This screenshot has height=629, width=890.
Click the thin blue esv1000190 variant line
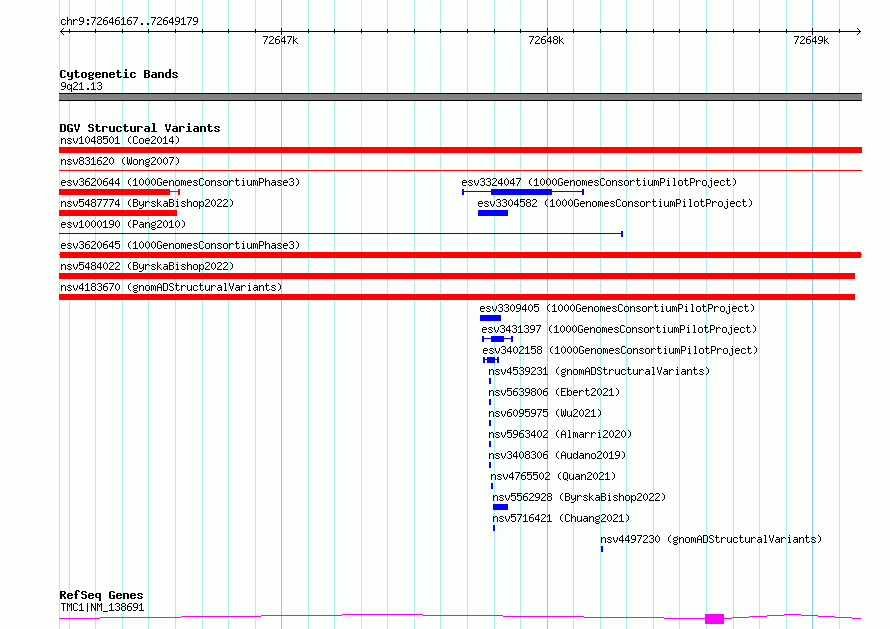coord(341,233)
